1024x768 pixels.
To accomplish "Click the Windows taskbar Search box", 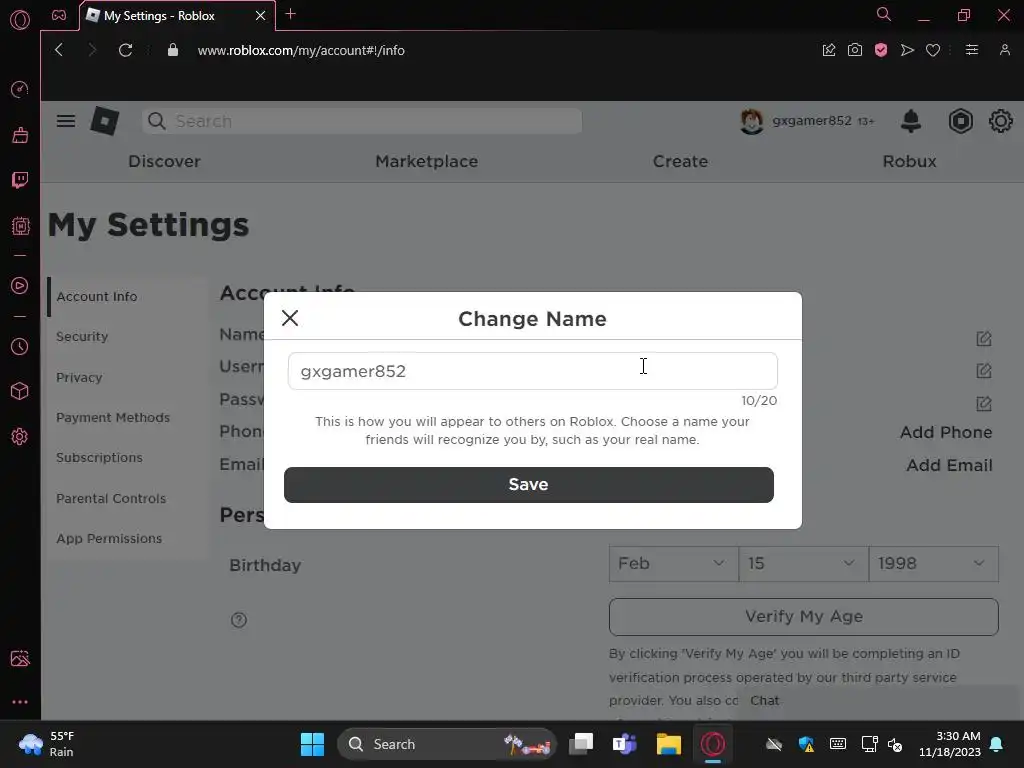I will [x=447, y=744].
